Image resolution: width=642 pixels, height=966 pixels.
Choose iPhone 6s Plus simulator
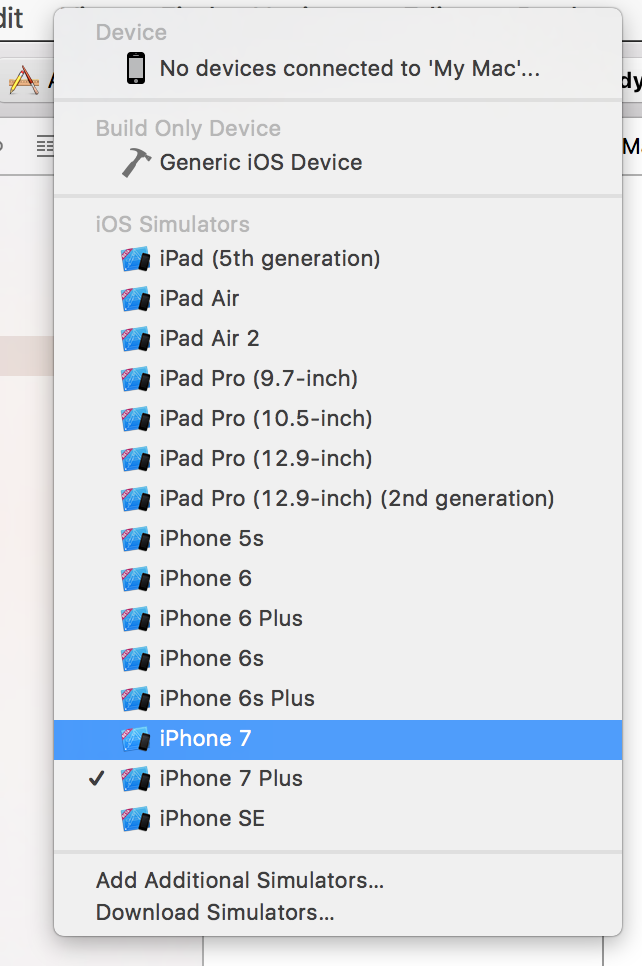(338, 699)
